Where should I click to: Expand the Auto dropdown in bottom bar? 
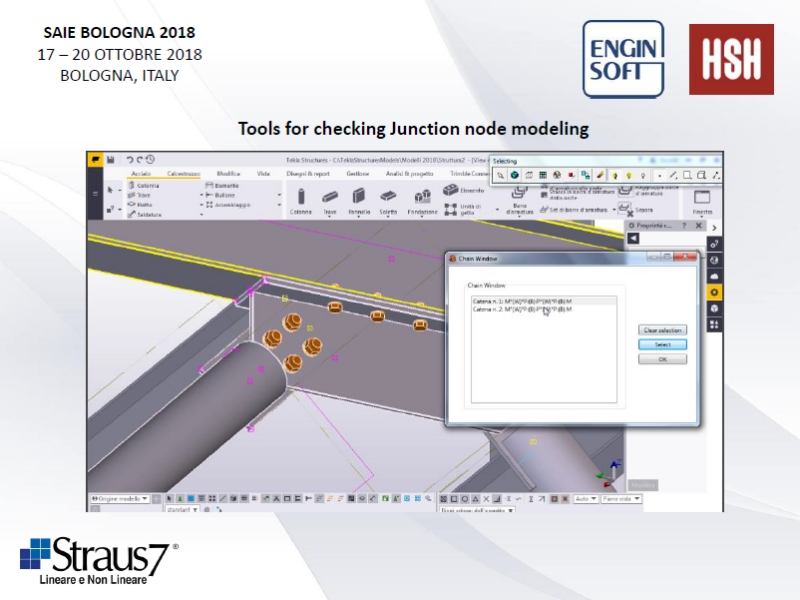point(585,498)
